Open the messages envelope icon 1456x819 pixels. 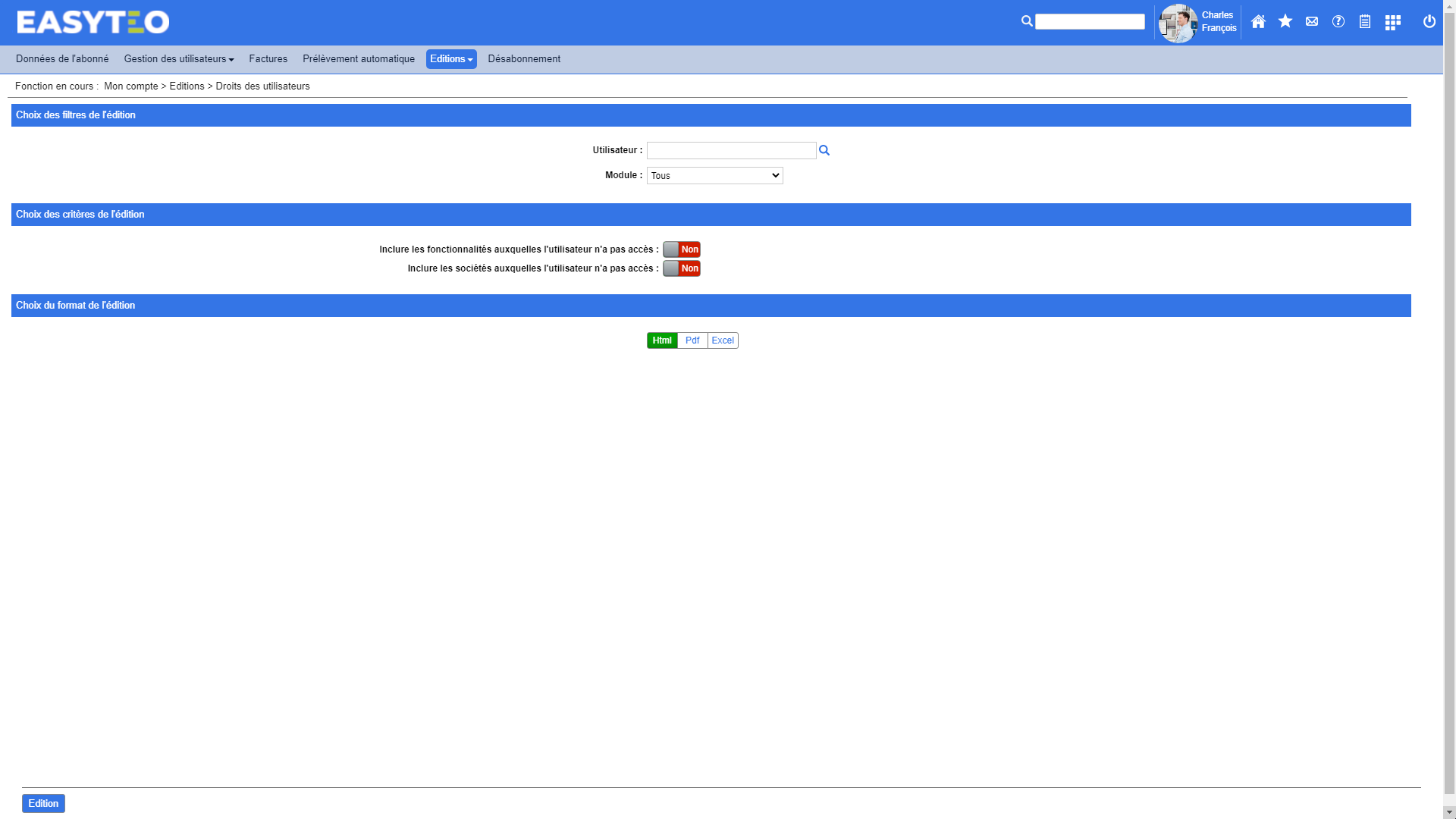coord(1311,22)
